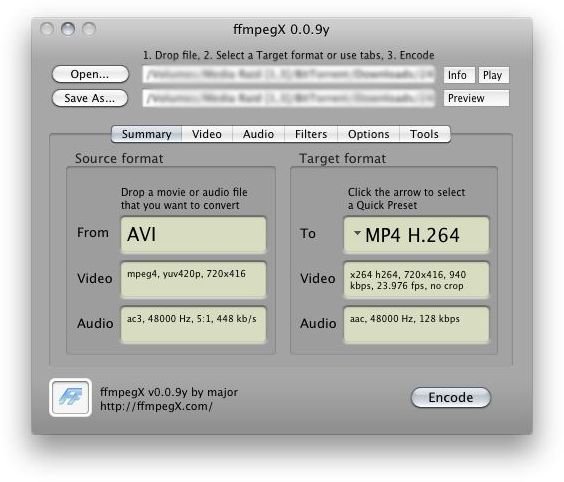Open the http://ffmpegX.com/ link
Image resolution: width=564 pixels, height=482 pixels.
coord(156,406)
